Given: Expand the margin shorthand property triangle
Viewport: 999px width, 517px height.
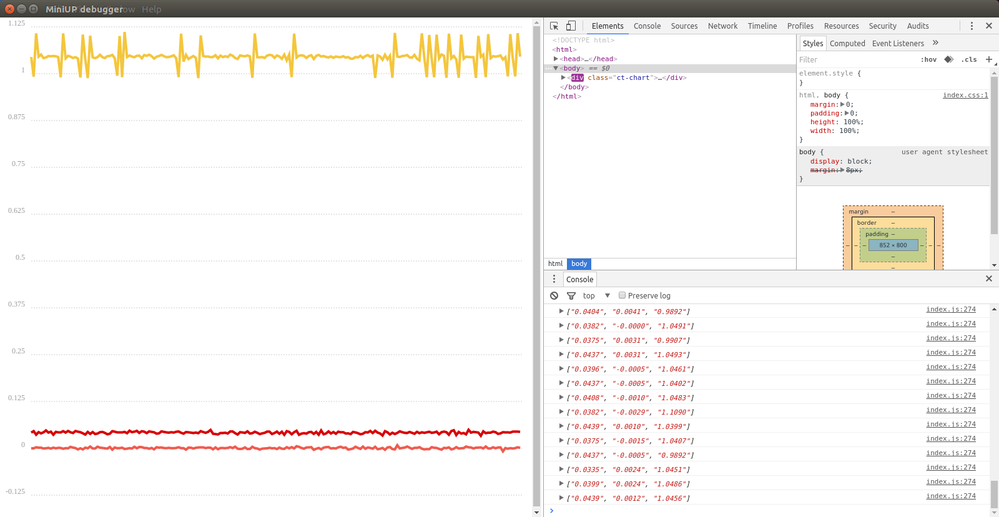Looking at the screenshot, I should [842, 104].
